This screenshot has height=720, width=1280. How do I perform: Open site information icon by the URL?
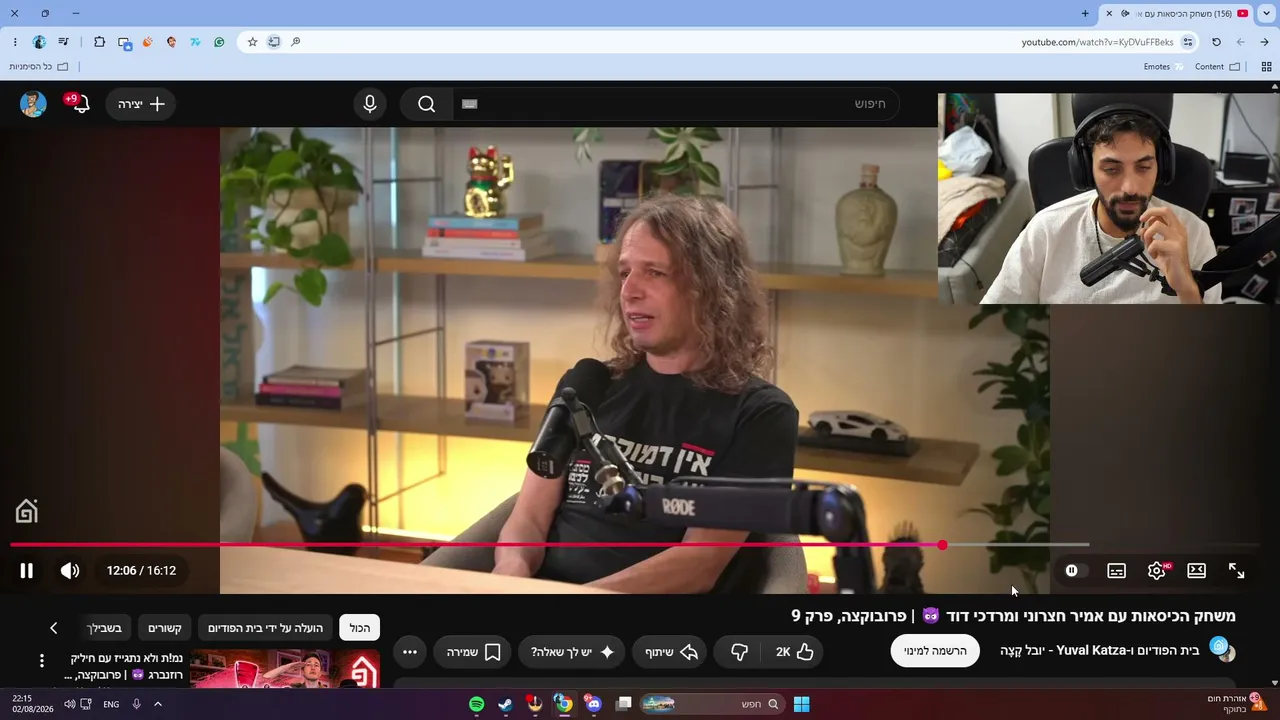tap(1188, 42)
